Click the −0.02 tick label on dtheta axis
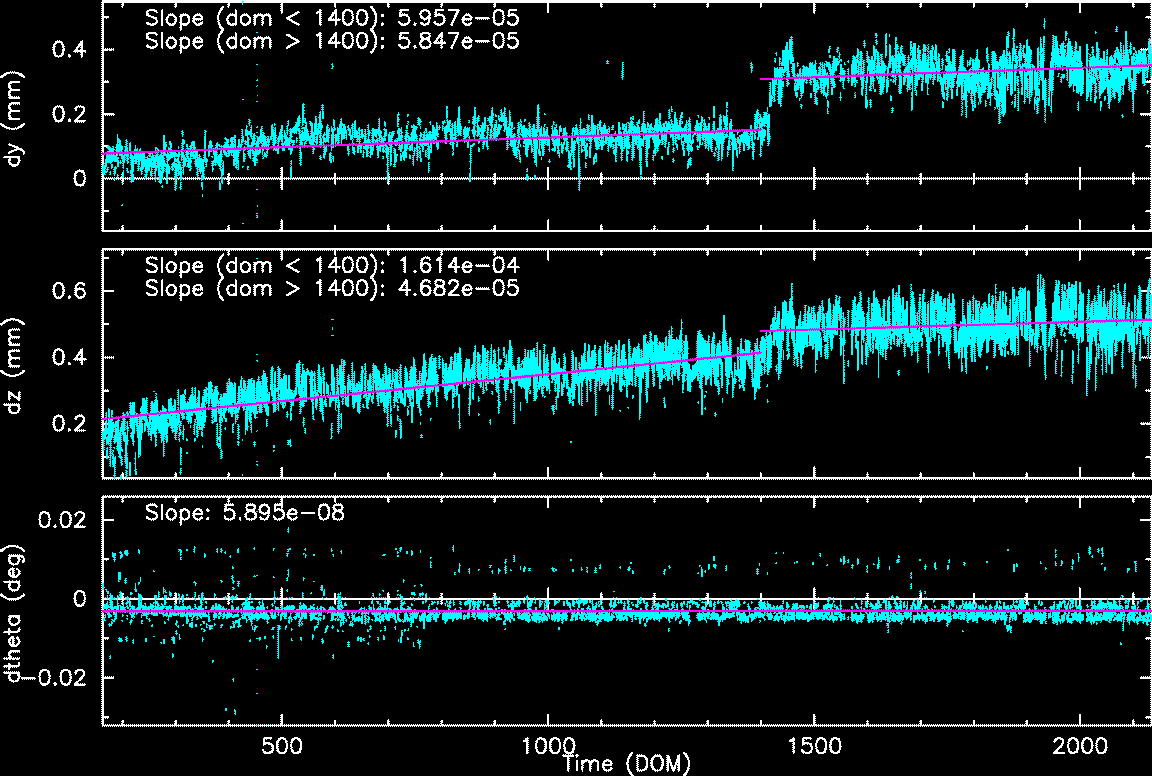 coord(58,677)
